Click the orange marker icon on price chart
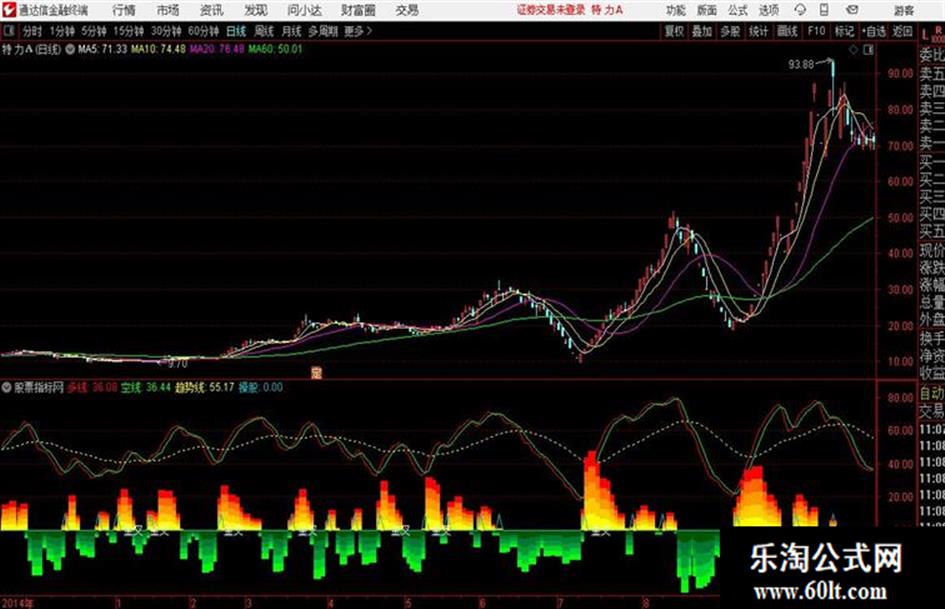This screenshot has width=945, height=609. pyautogui.click(x=316, y=372)
